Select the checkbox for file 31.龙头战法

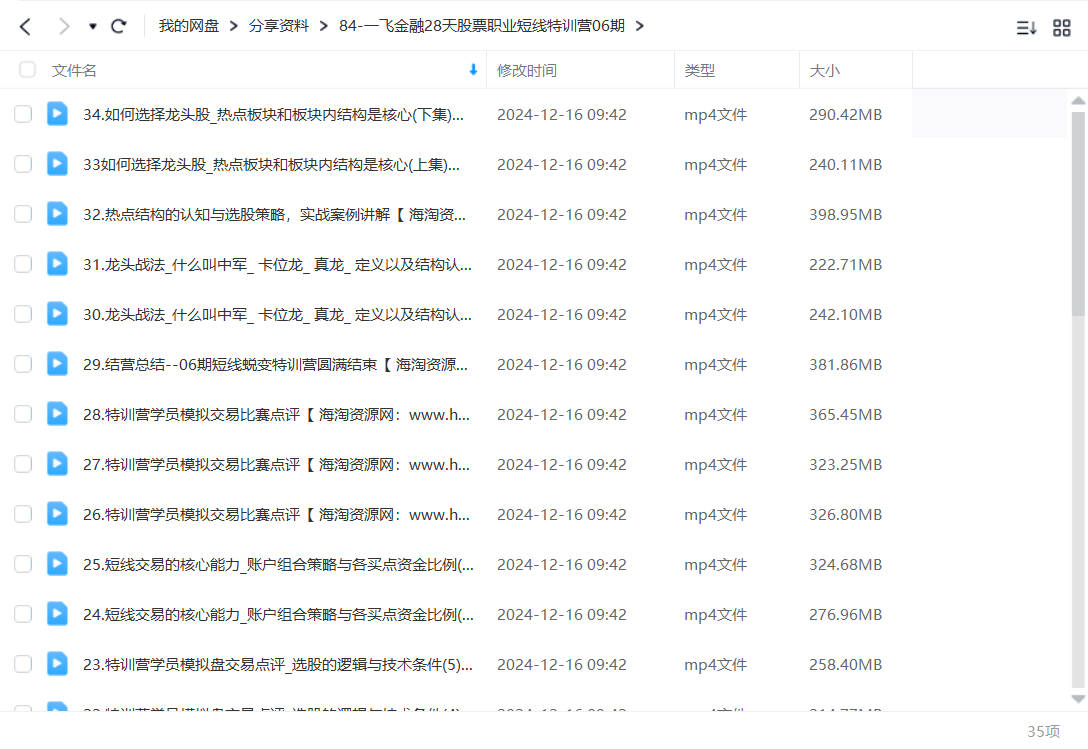tap(23, 264)
